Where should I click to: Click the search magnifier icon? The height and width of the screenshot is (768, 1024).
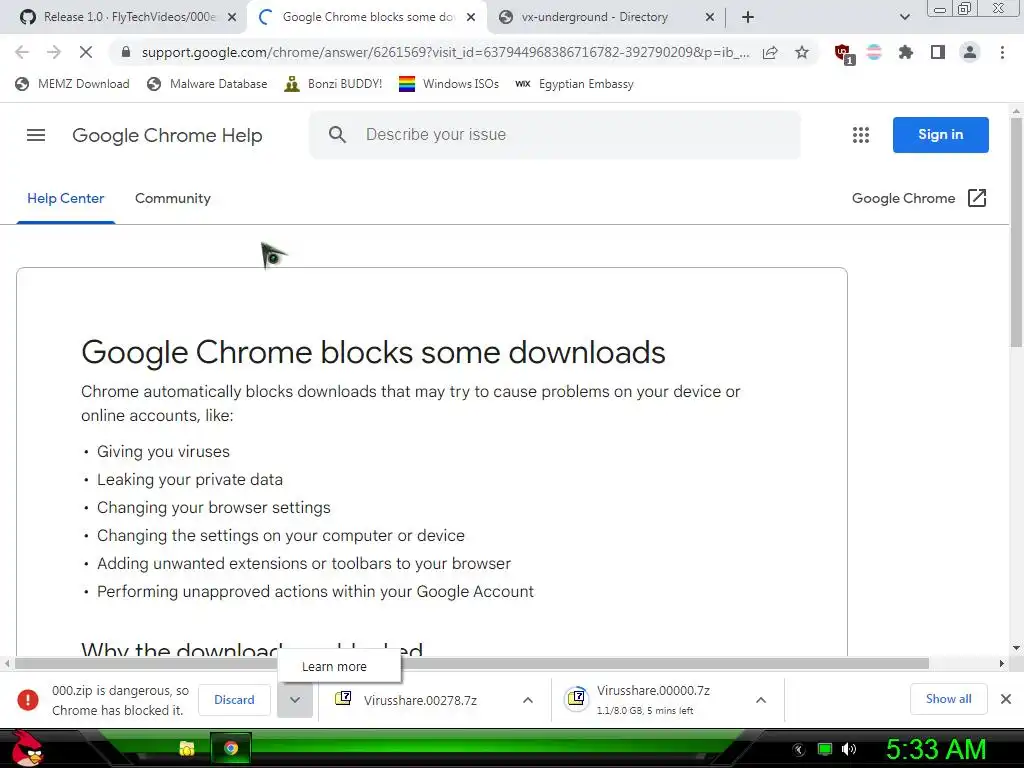(x=337, y=135)
